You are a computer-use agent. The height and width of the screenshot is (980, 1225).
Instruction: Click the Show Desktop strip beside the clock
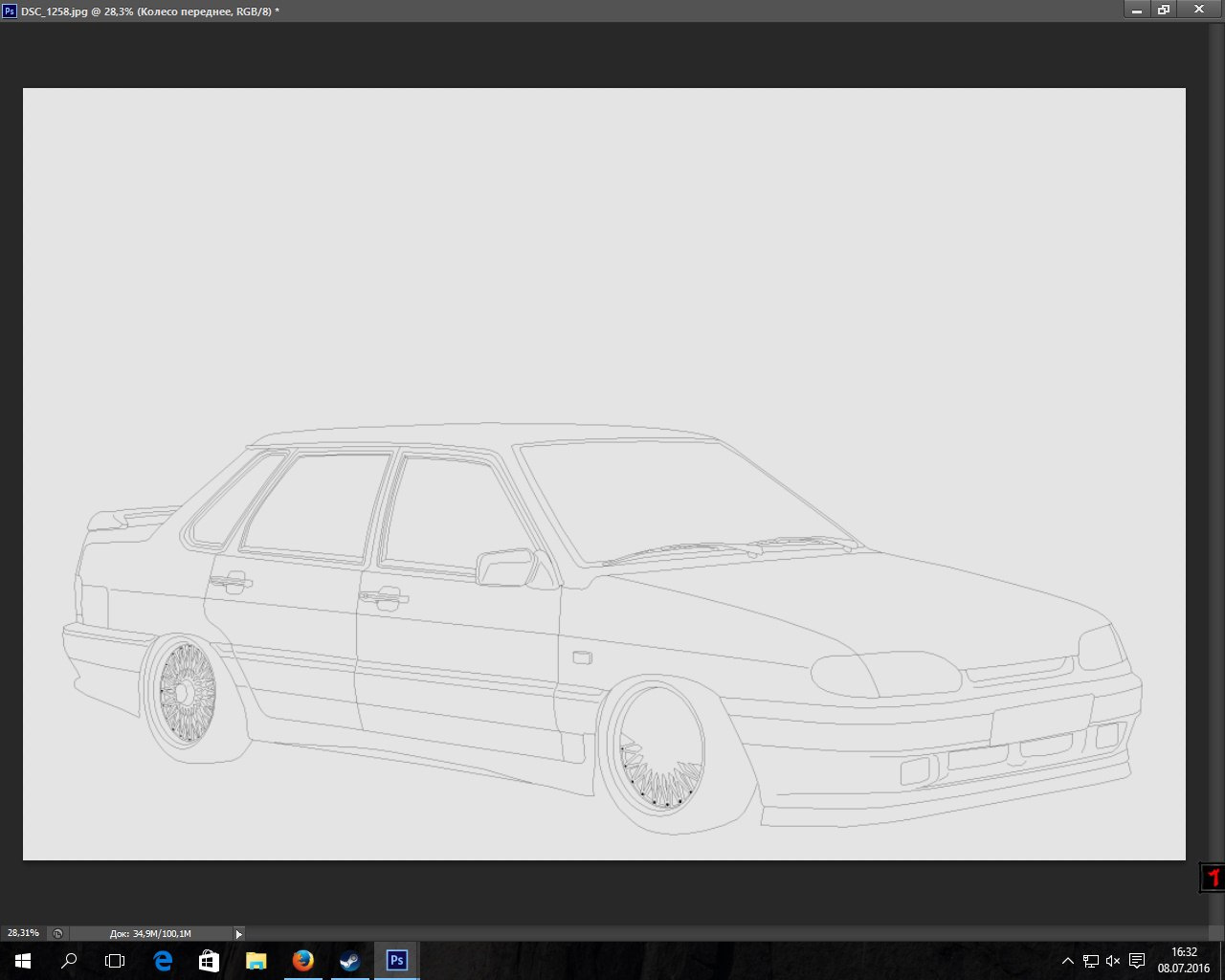1222,961
